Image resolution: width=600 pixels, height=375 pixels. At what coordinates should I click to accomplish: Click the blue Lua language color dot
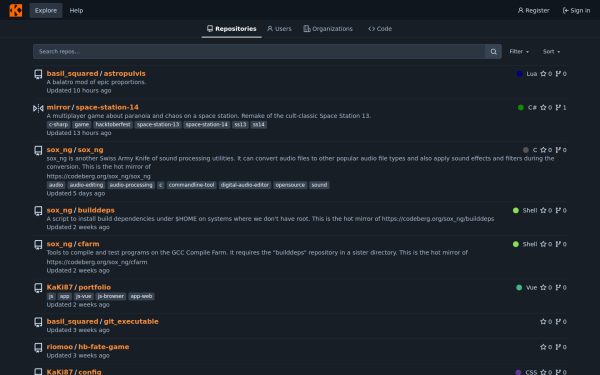point(520,73)
